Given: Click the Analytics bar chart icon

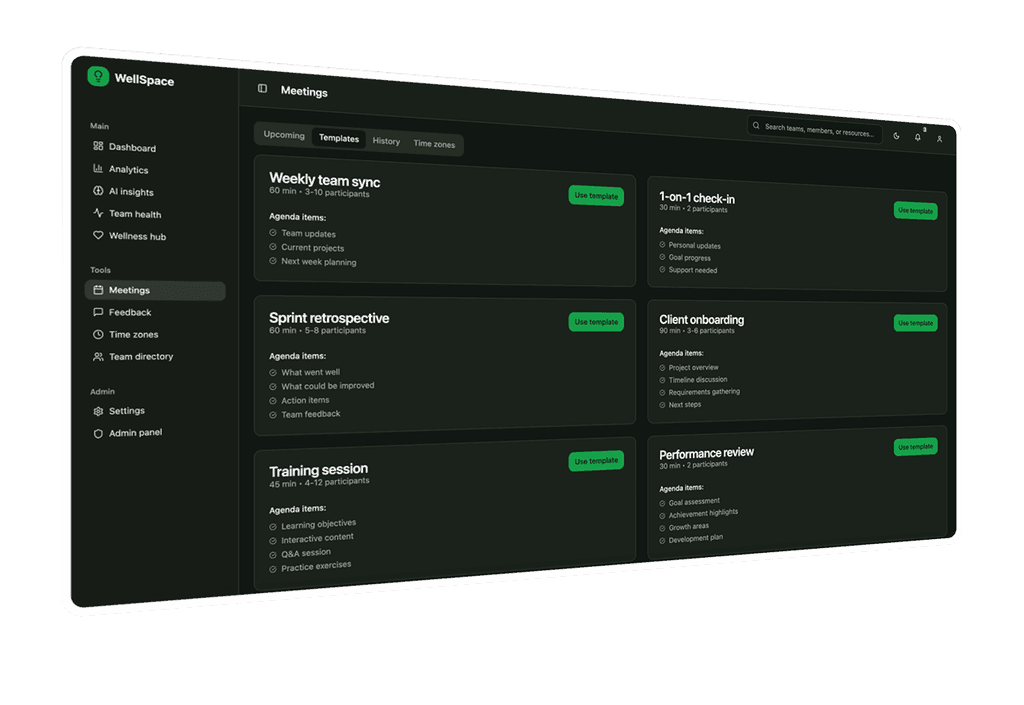Looking at the screenshot, I should (98, 168).
